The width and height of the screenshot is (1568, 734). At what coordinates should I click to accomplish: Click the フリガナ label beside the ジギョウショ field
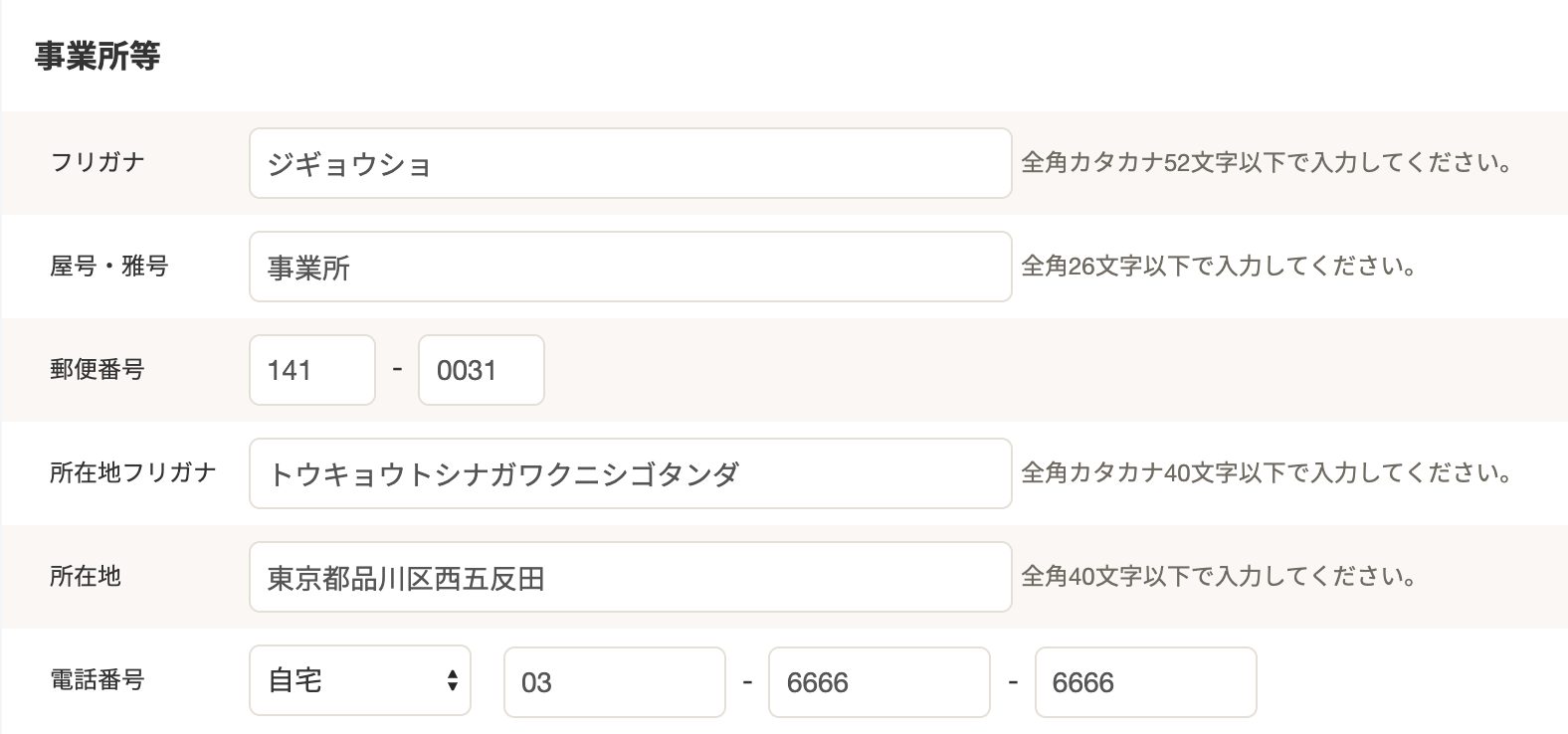coord(98,161)
